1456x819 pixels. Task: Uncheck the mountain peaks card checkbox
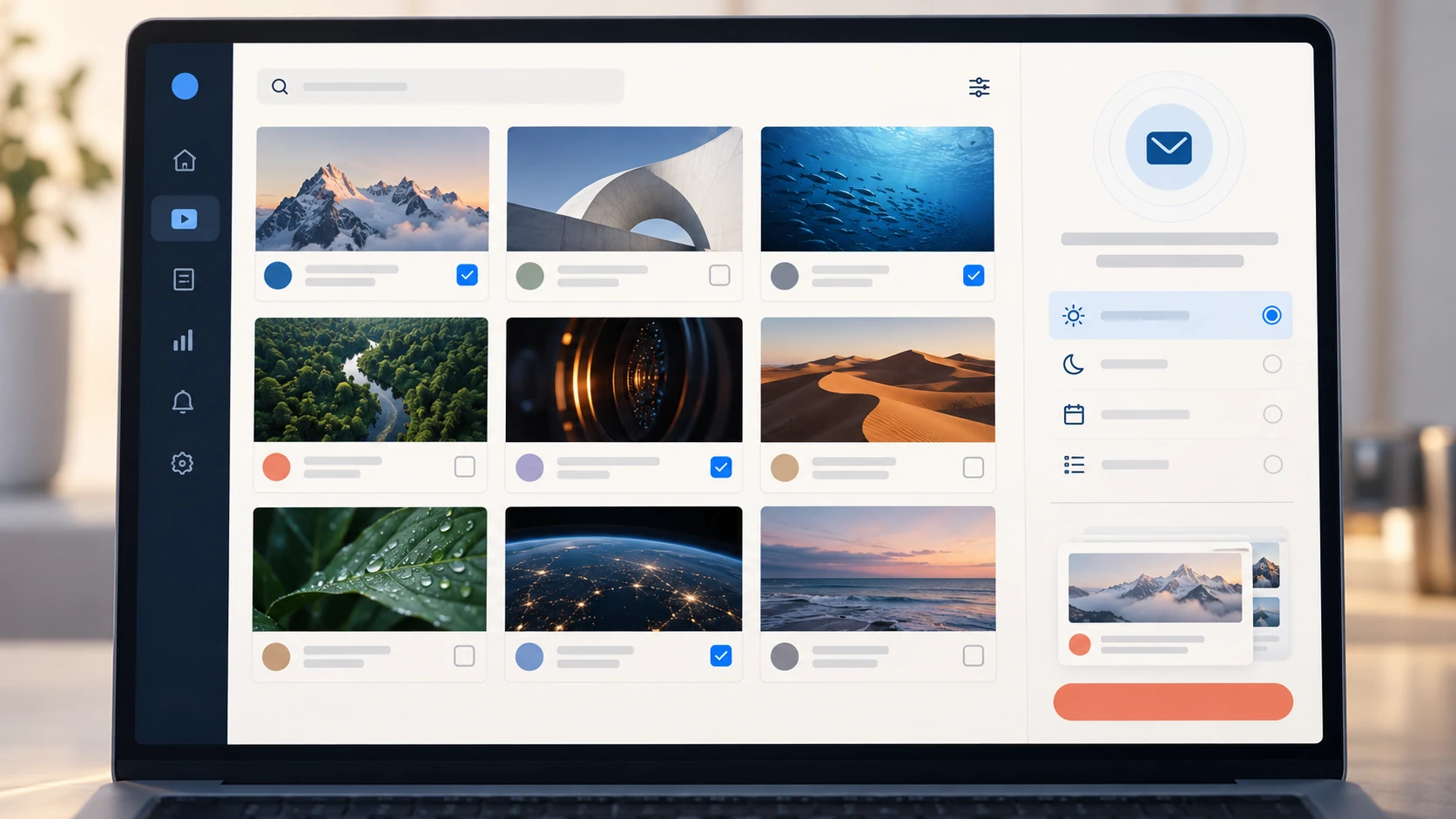click(x=467, y=275)
